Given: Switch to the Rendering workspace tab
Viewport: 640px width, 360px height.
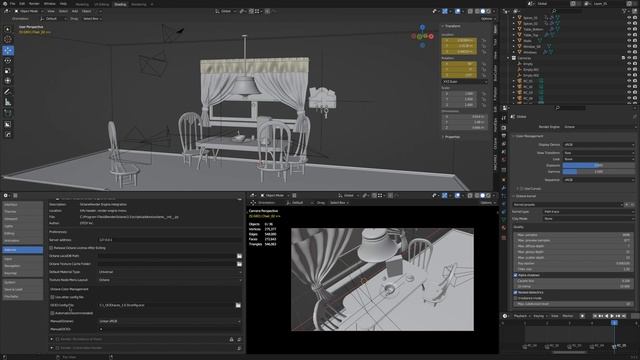Looking at the screenshot, I should tap(139, 4).
